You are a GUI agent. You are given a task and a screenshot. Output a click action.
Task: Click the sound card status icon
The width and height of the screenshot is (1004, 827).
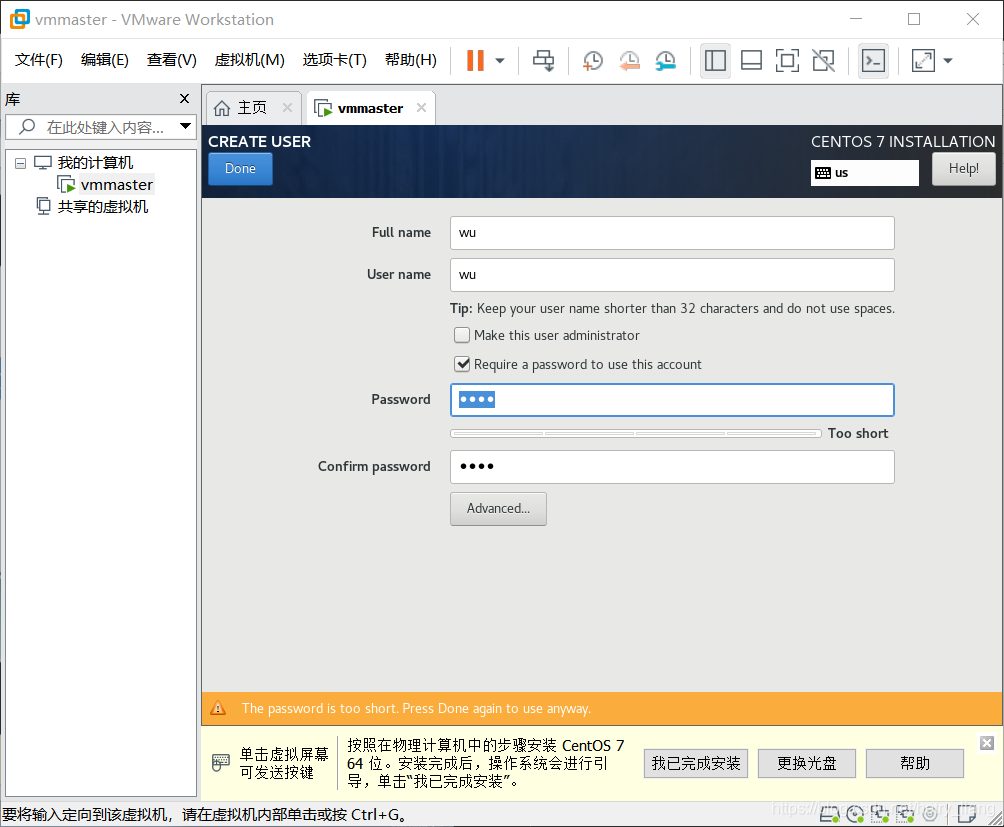point(930,814)
